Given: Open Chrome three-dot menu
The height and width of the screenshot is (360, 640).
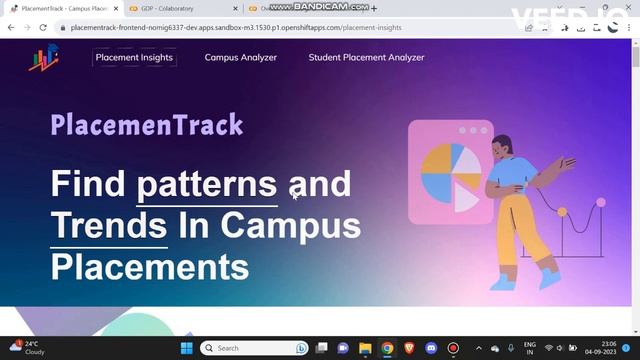Looking at the screenshot, I should [x=629, y=27].
